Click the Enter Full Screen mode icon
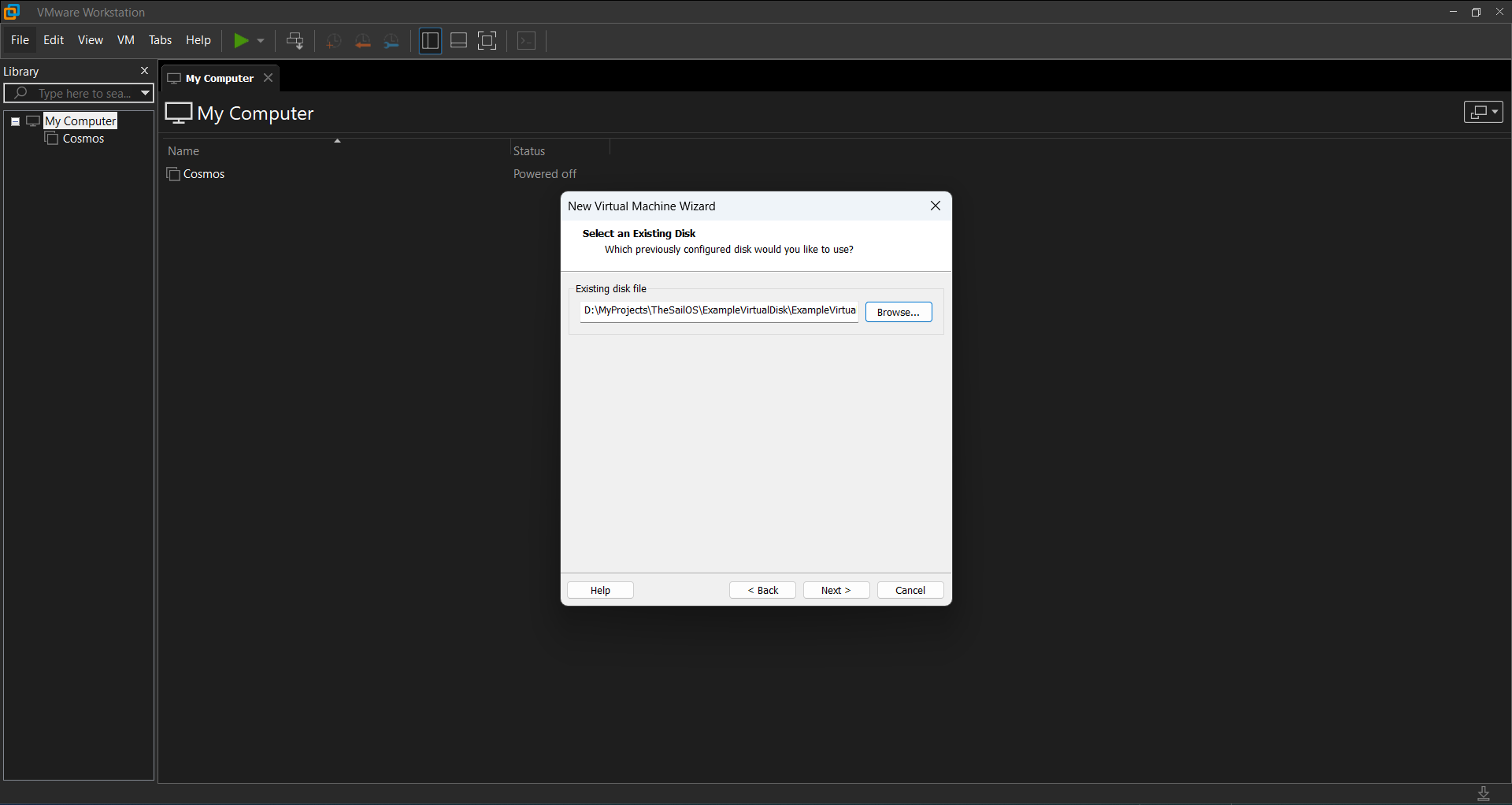This screenshot has width=1512, height=805. pyautogui.click(x=487, y=40)
